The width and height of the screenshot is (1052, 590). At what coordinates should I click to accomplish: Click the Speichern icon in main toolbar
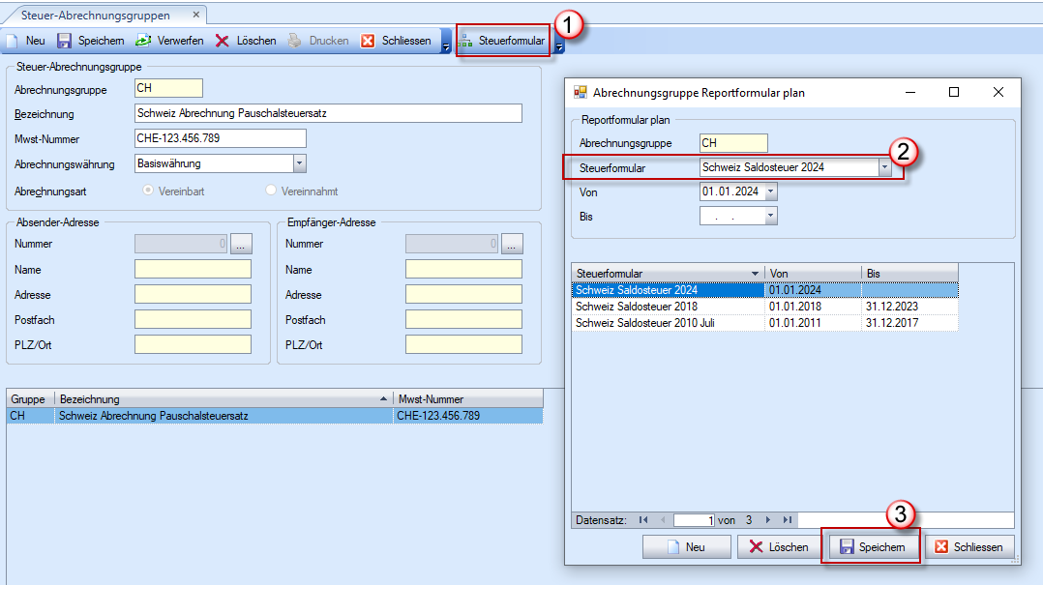tap(64, 41)
